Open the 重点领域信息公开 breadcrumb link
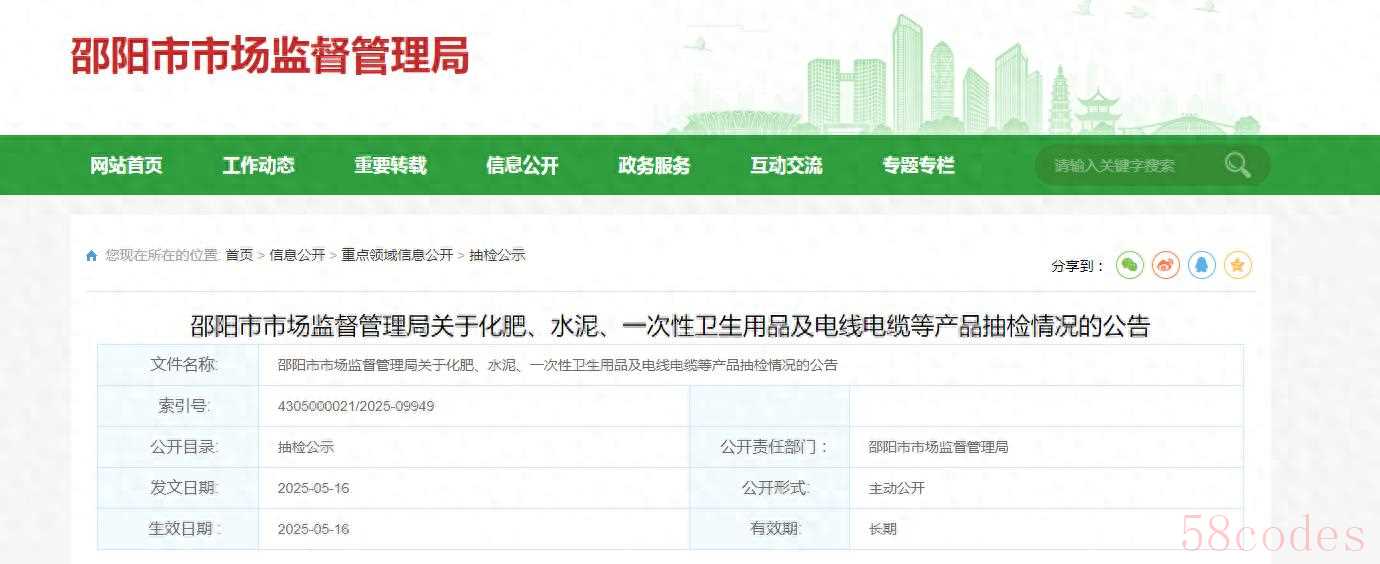 click(397, 255)
